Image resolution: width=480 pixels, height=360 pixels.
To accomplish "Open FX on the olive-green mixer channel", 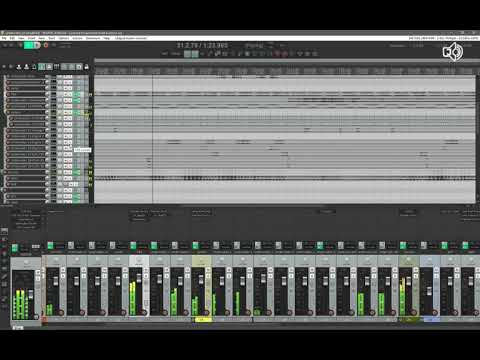I will click(x=403, y=246).
